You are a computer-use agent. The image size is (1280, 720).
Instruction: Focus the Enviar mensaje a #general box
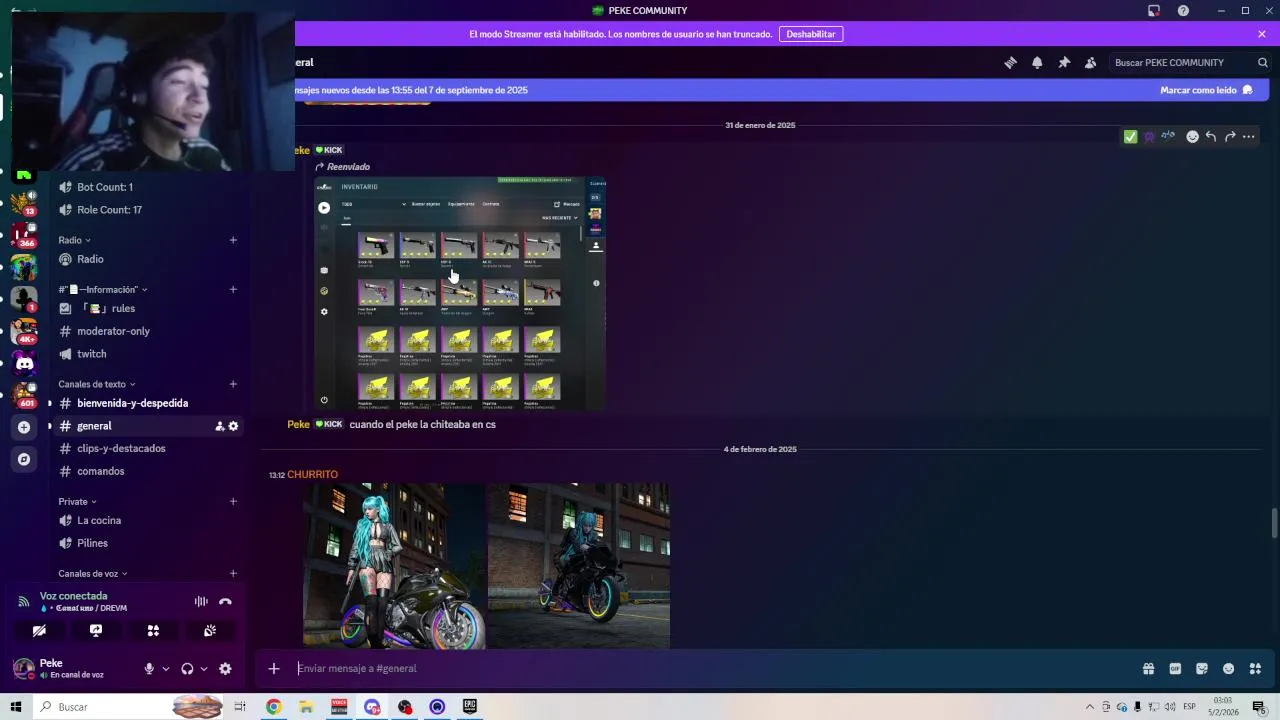point(715,669)
